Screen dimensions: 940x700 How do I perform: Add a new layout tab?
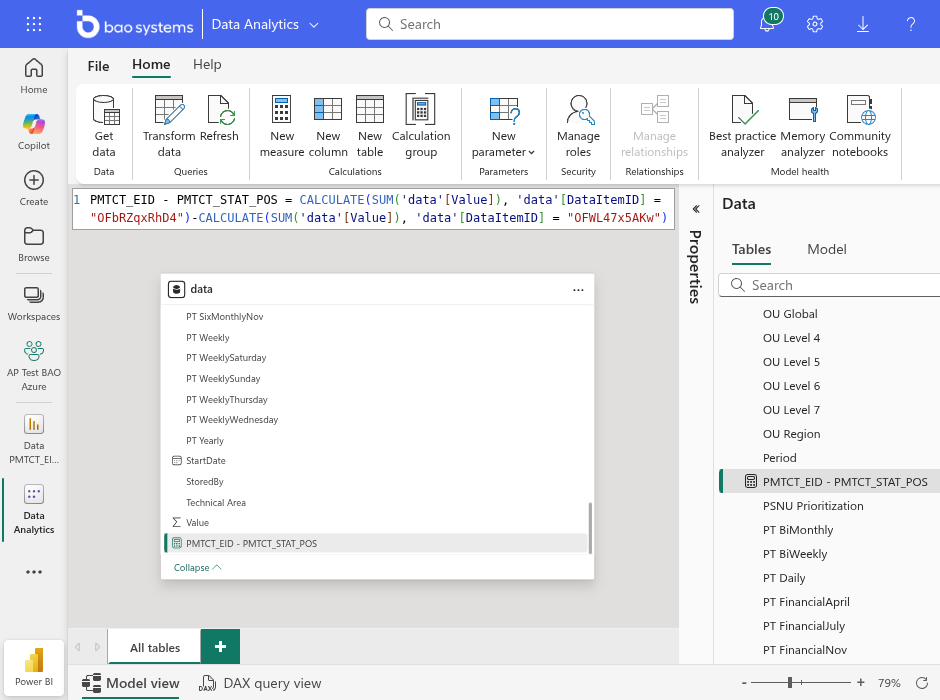coord(220,647)
